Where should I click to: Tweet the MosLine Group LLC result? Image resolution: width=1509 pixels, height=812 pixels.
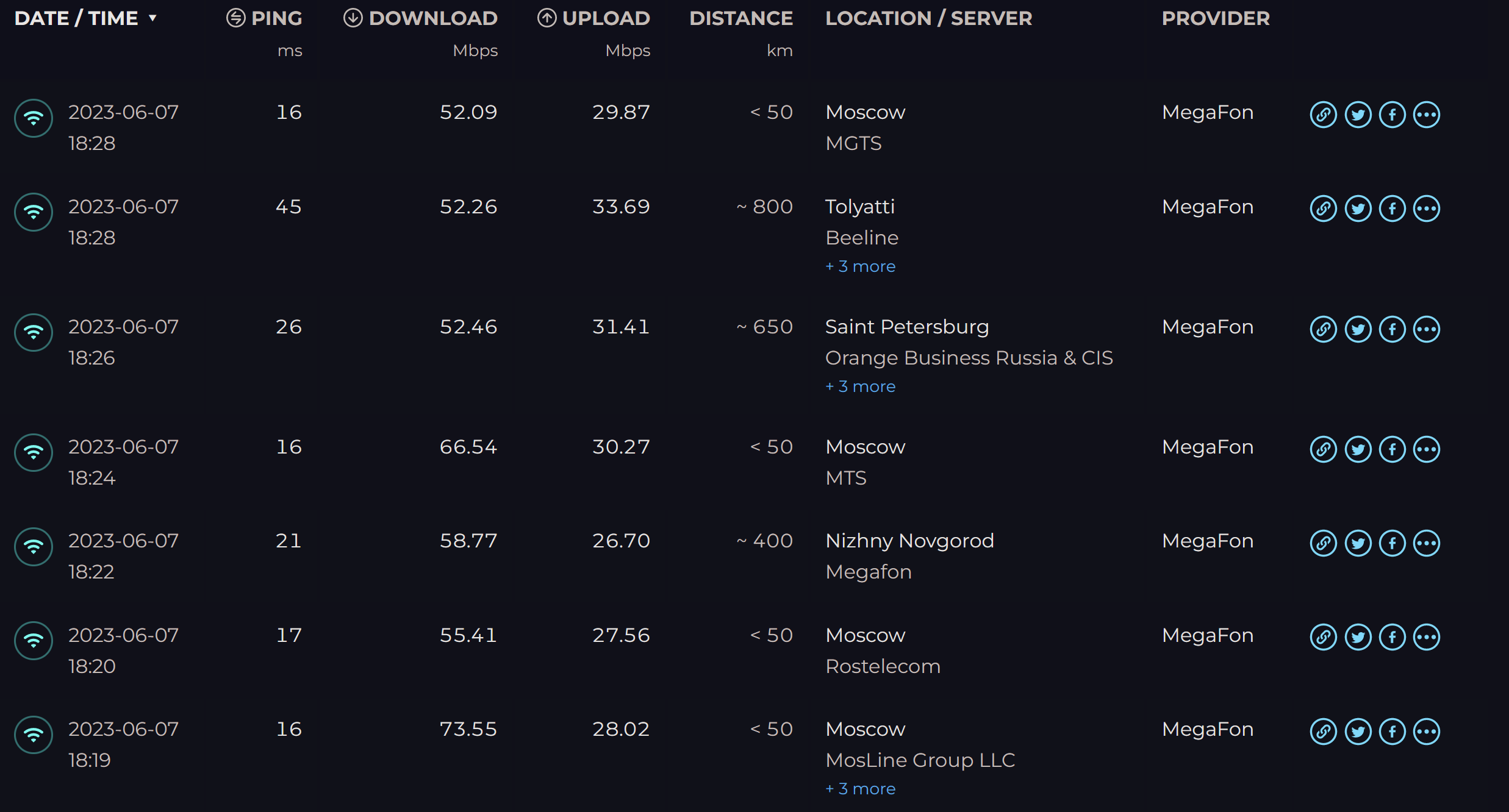(x=1358, y=732)
